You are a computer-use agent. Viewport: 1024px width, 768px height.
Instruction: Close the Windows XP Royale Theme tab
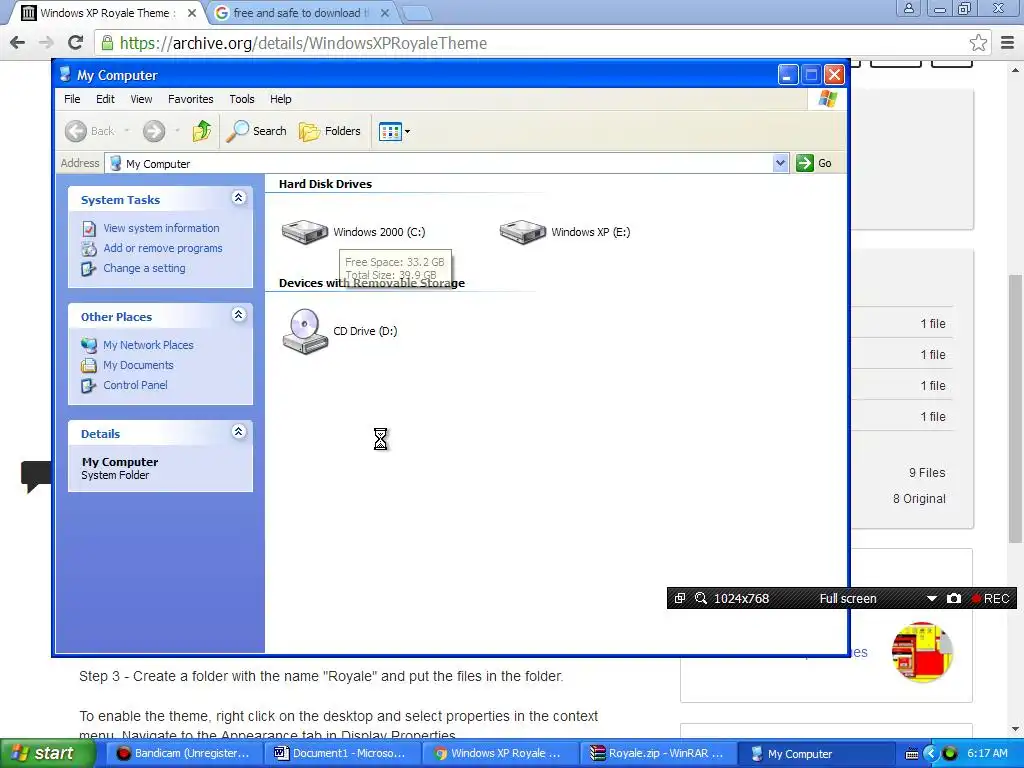point(192,13)
